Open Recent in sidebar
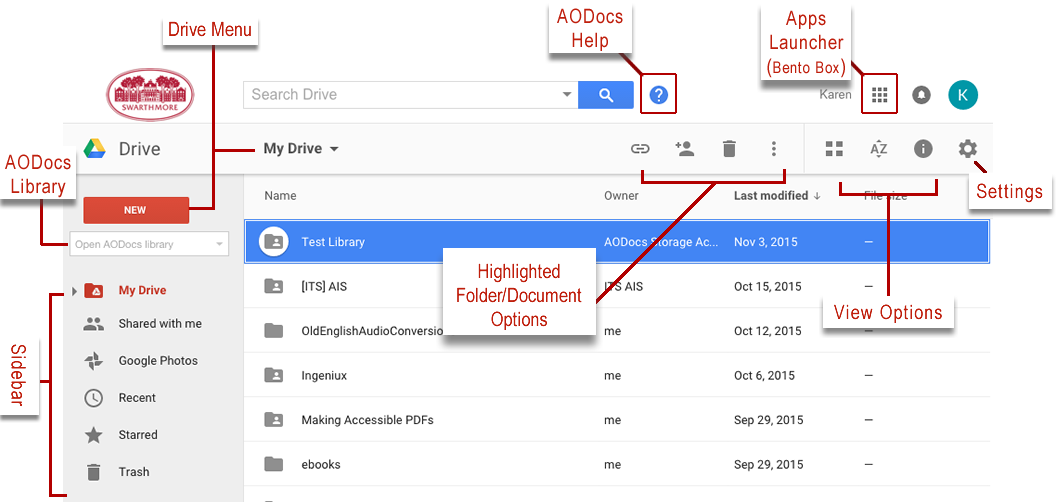Screen dimensions: 1056x502 tap(137, 398)
